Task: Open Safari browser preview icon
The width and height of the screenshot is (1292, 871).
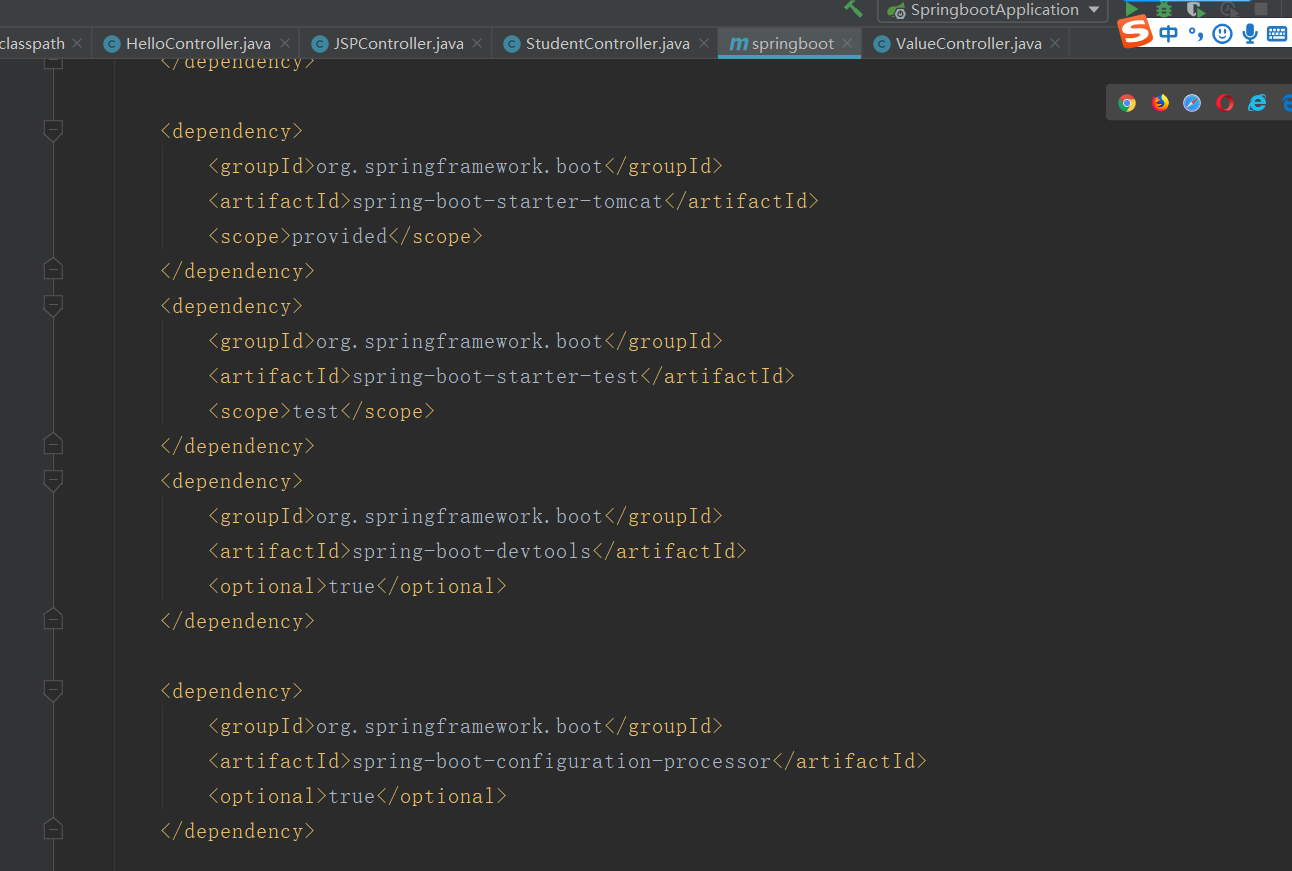Action: (x=1191, y=102)
